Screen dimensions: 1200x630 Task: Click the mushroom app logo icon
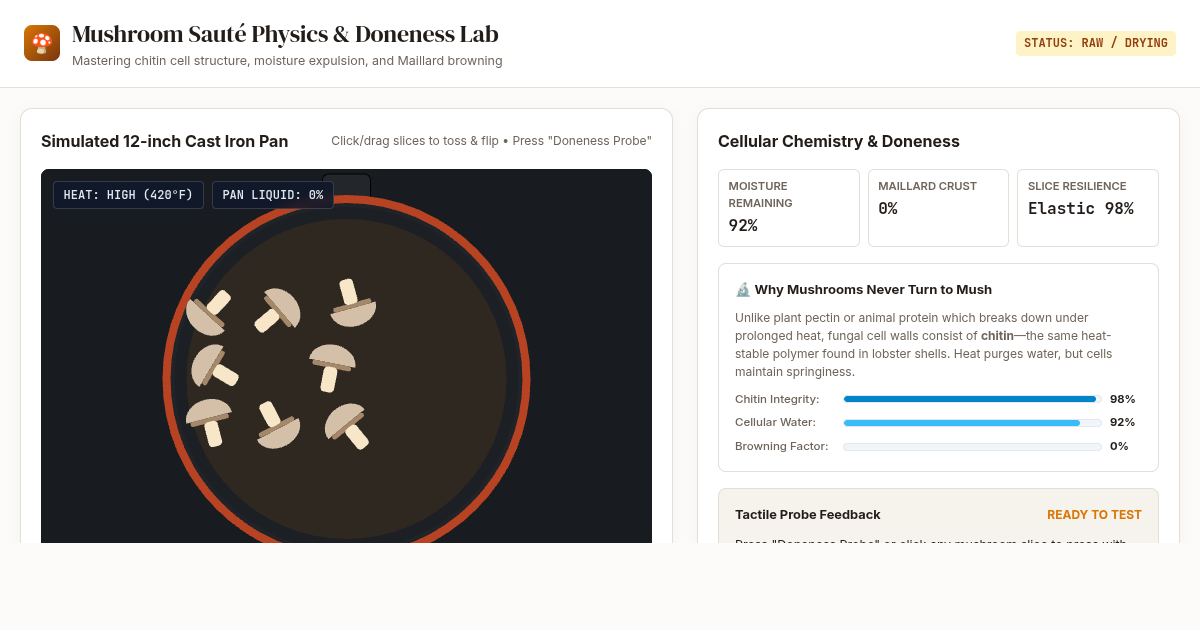click(42, 43)
